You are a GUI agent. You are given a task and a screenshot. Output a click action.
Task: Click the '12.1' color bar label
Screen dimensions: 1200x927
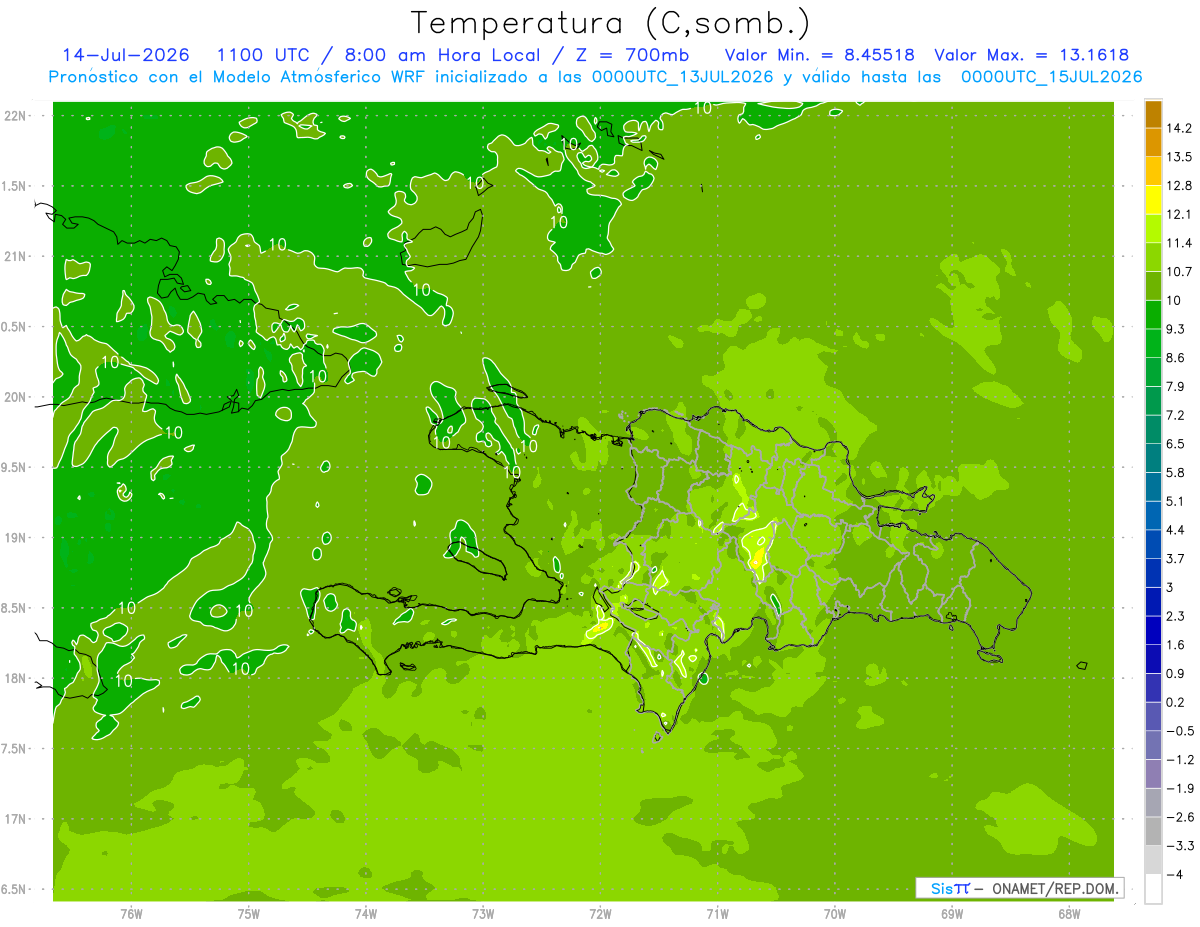(x=1179, y=214)
